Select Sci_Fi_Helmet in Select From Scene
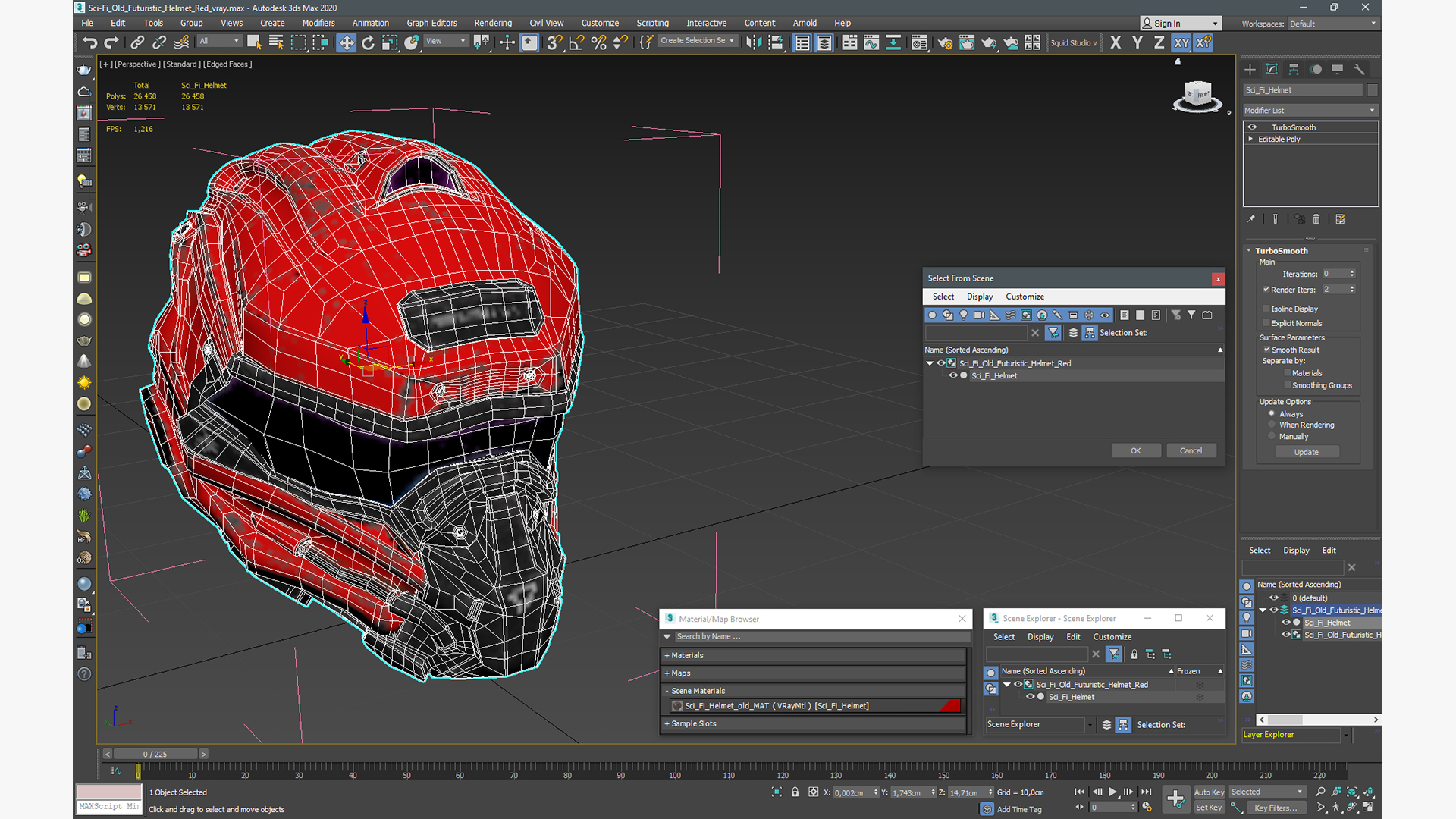 994,375
